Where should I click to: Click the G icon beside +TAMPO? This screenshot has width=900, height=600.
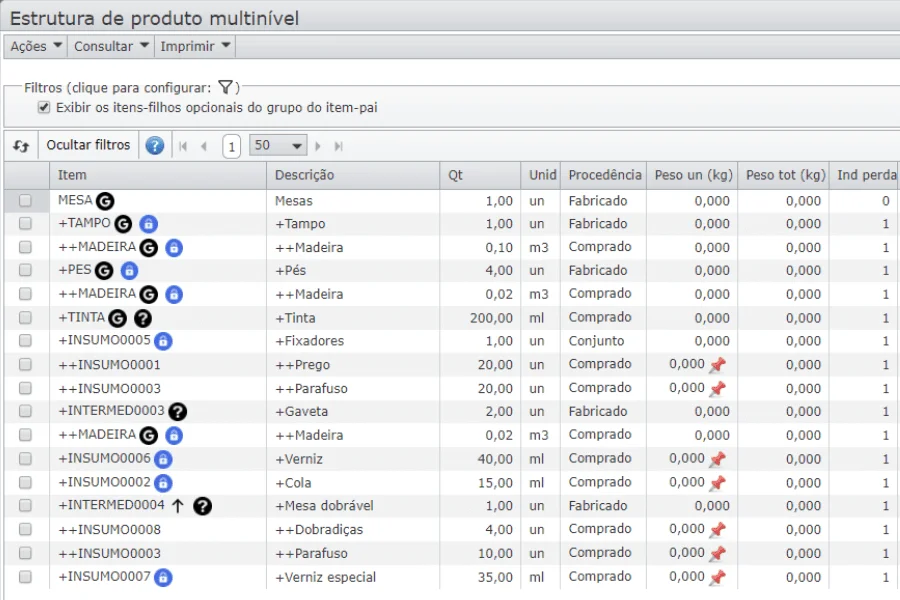[123, 224]
